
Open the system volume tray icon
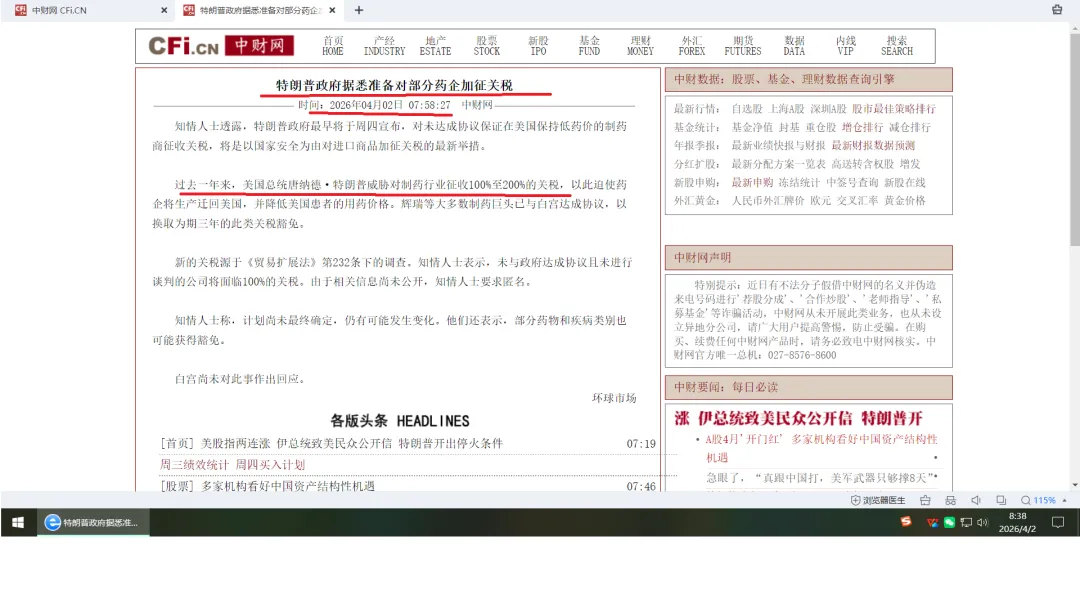point(982,523)
